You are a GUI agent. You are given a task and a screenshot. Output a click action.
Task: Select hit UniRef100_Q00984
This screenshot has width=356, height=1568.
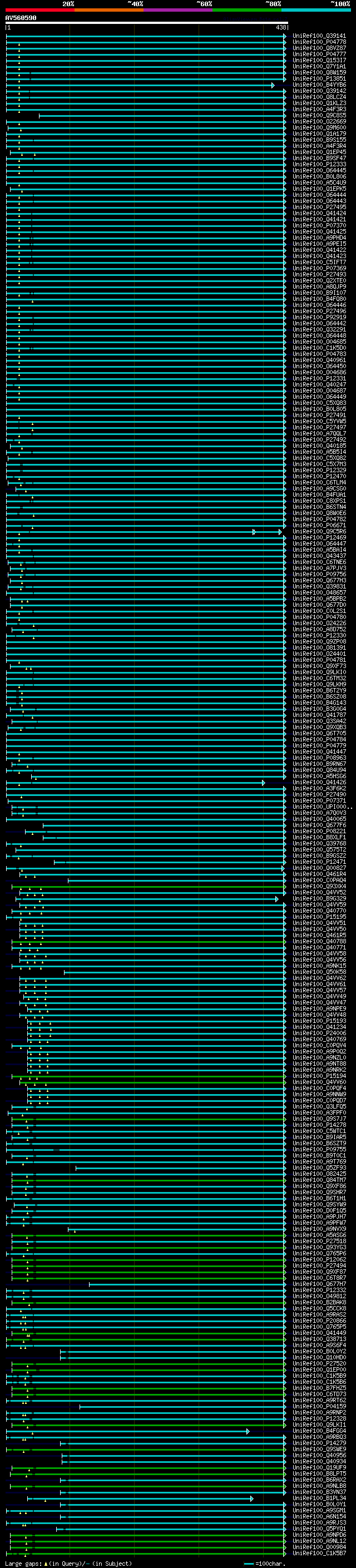click(319, 1547)
